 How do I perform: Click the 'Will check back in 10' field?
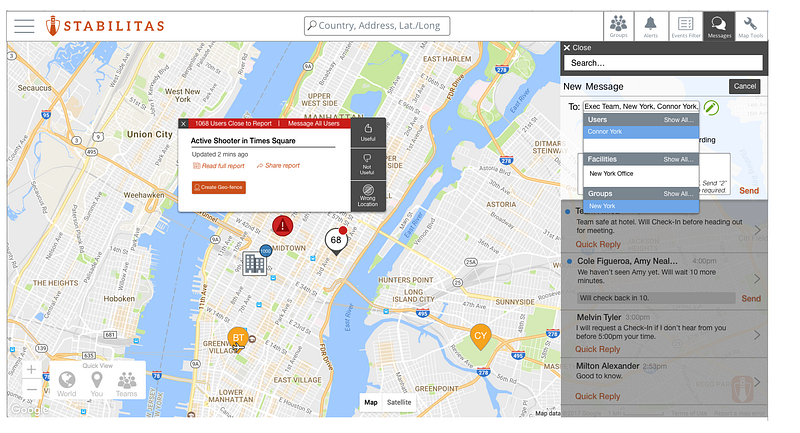(x=656, y=298)
